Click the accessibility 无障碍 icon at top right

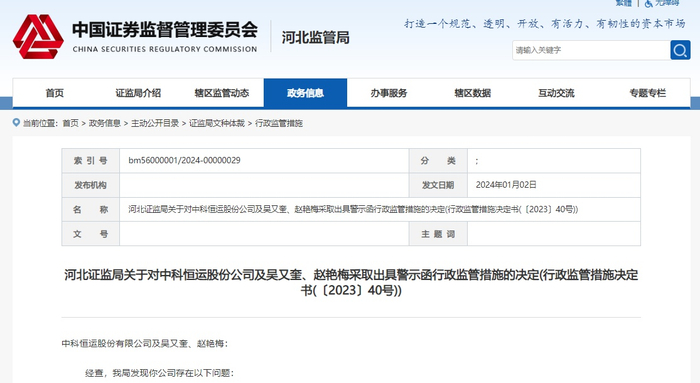(648, 3)
